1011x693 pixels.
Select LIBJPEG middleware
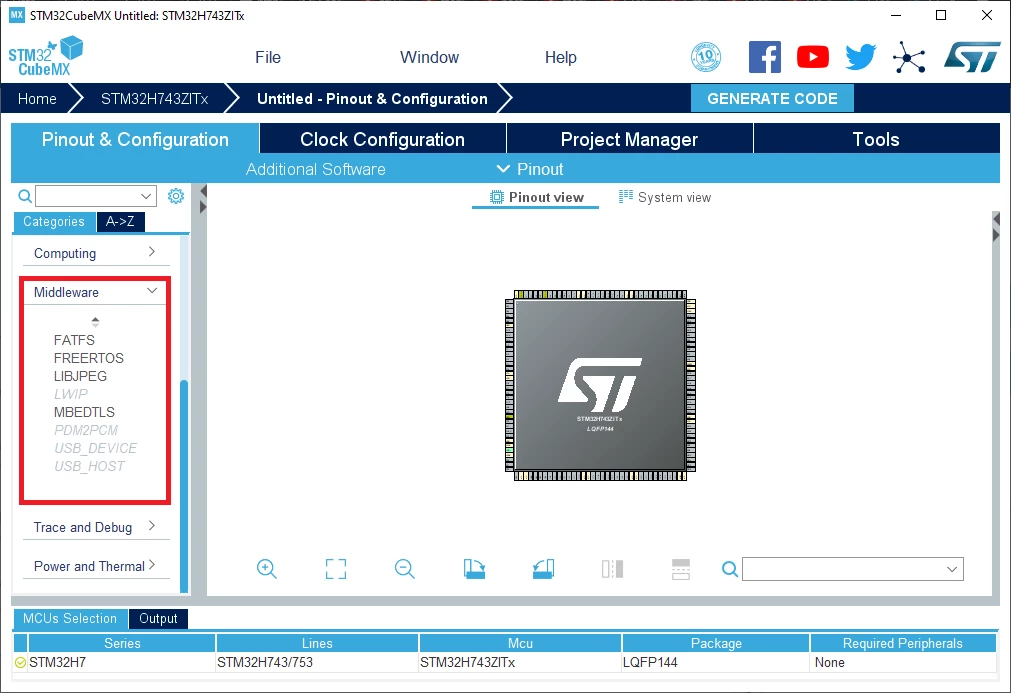pos(80,376)
